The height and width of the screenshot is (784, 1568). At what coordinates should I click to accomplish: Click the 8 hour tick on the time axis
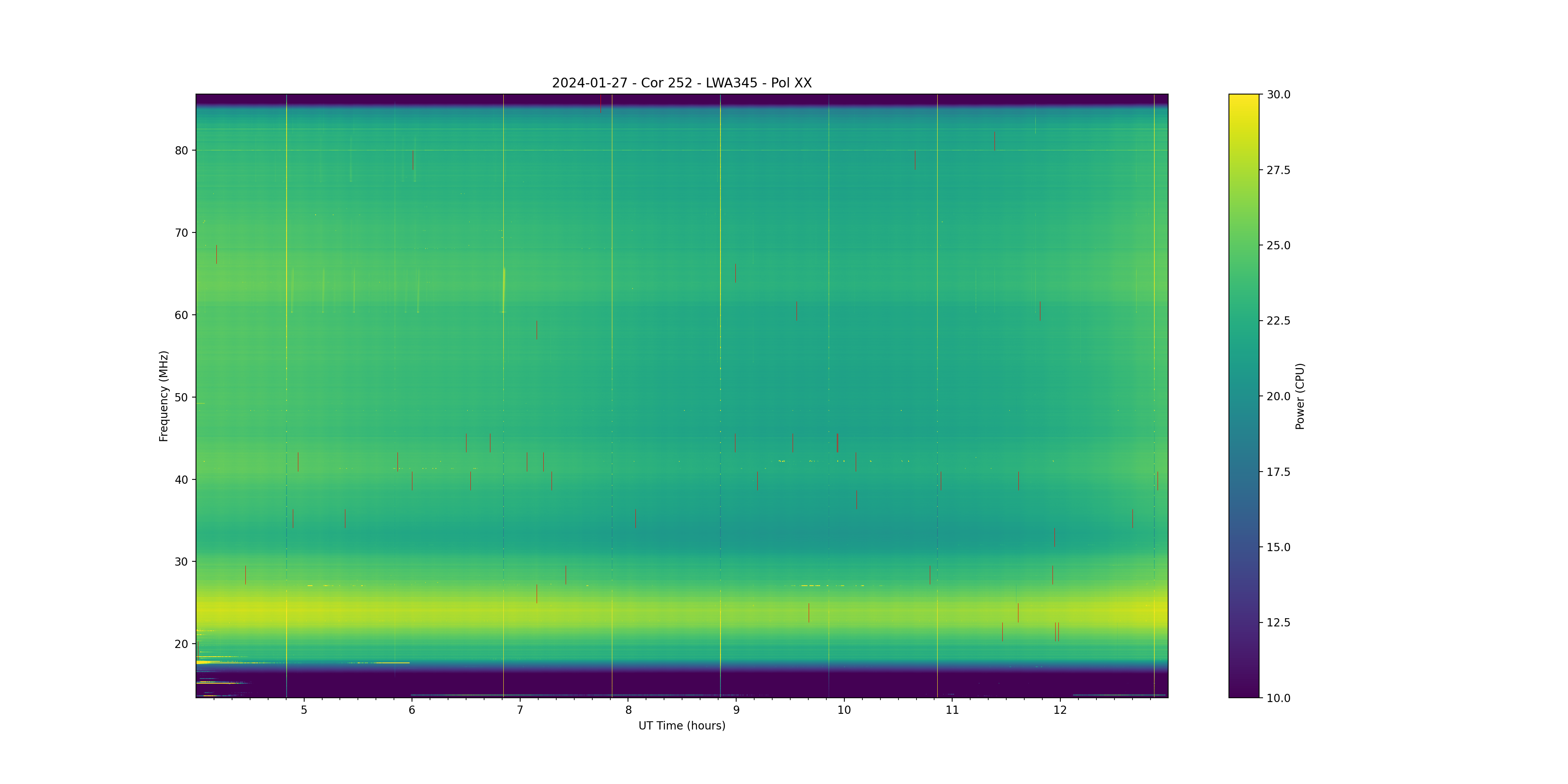[x=628, y=710]
